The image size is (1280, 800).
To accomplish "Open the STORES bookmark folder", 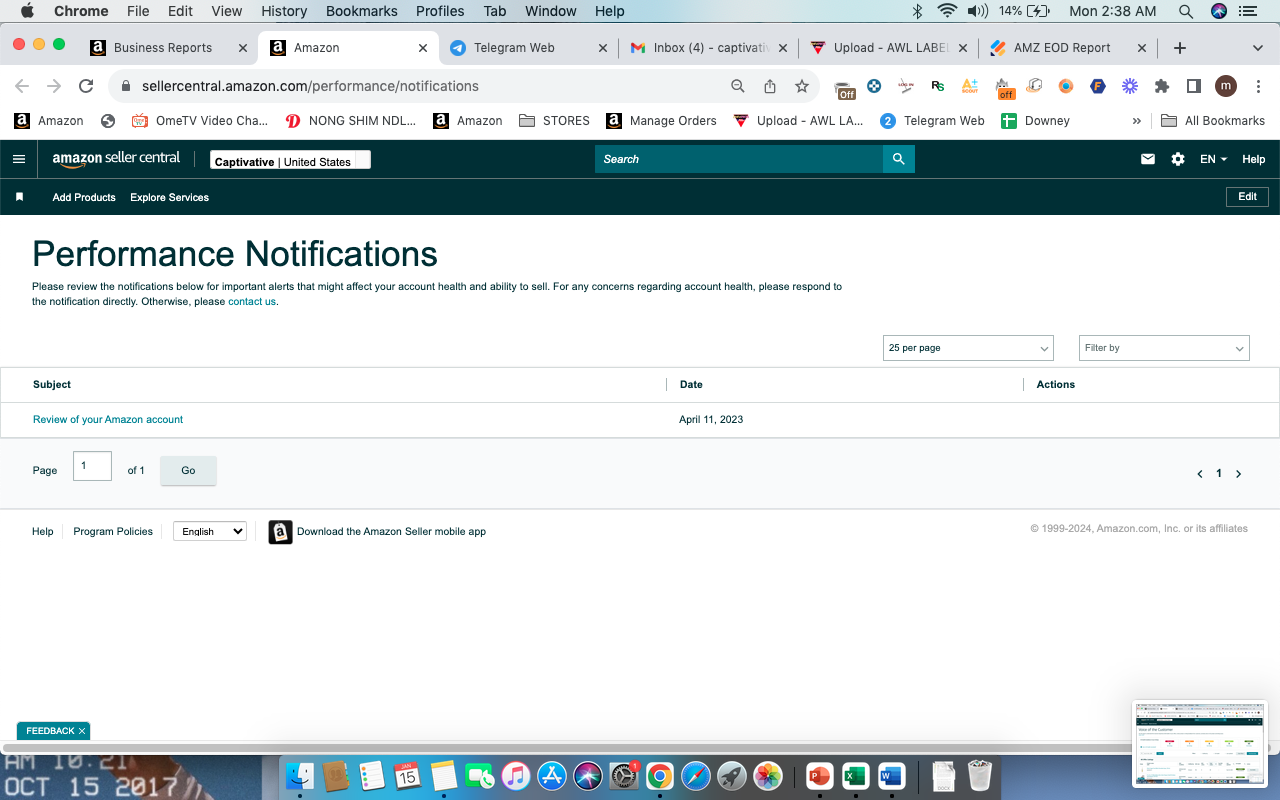I will tap(555, 121).
